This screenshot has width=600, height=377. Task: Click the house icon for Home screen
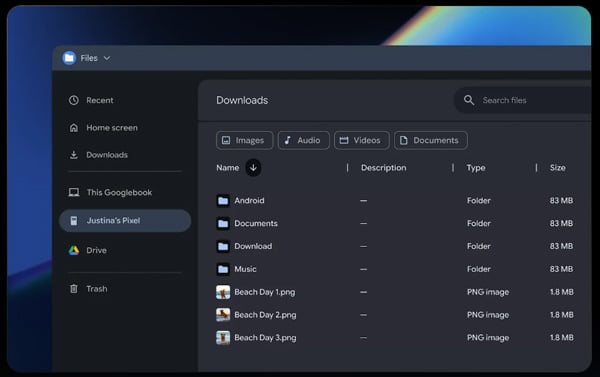pyautogui.click(x=74, y=128)
